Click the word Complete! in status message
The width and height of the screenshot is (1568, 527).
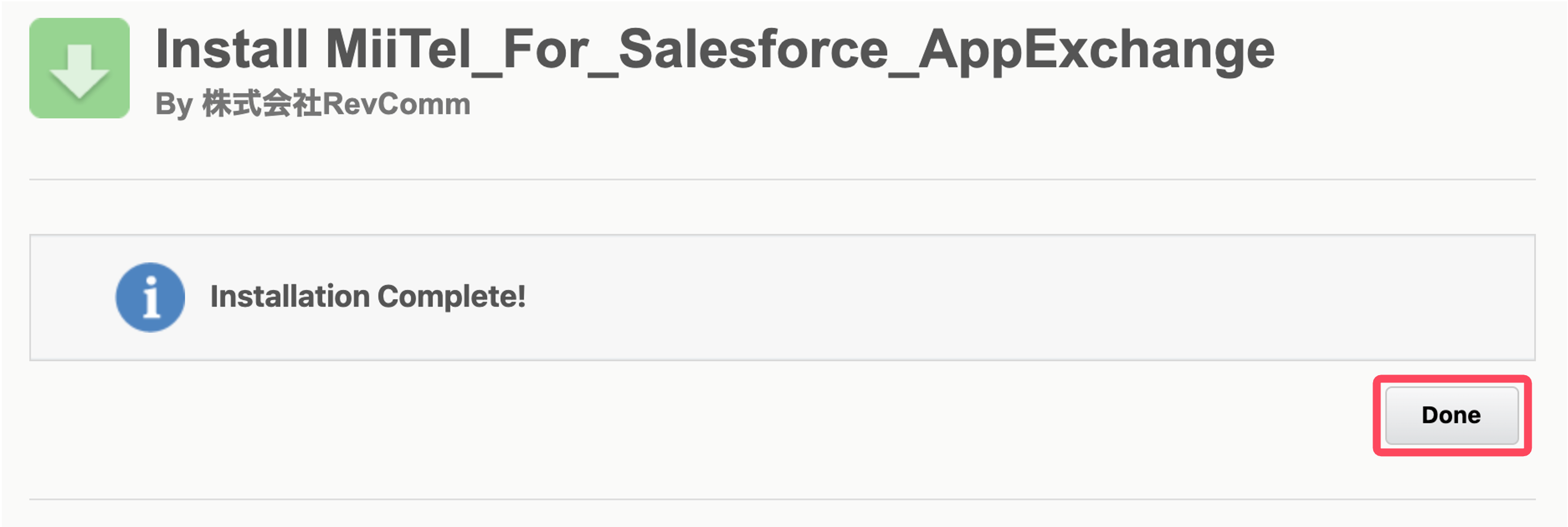451,297
